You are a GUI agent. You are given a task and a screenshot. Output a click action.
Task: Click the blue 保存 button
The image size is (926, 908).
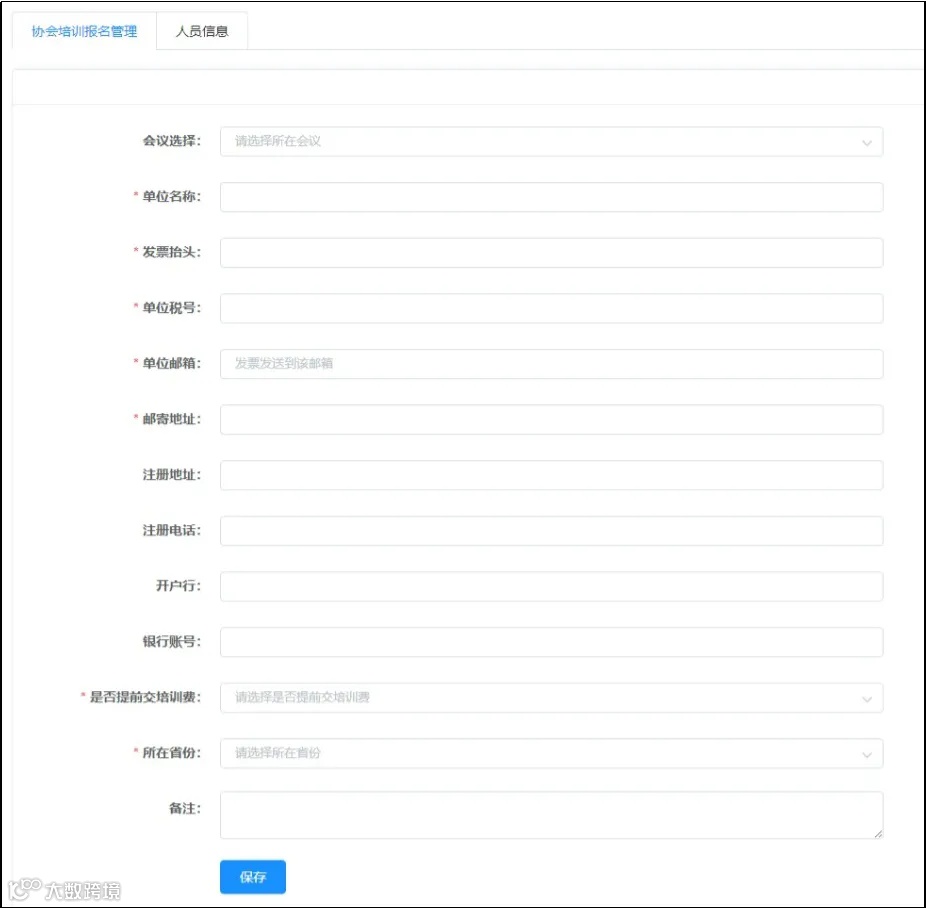[x=253, y=877]
